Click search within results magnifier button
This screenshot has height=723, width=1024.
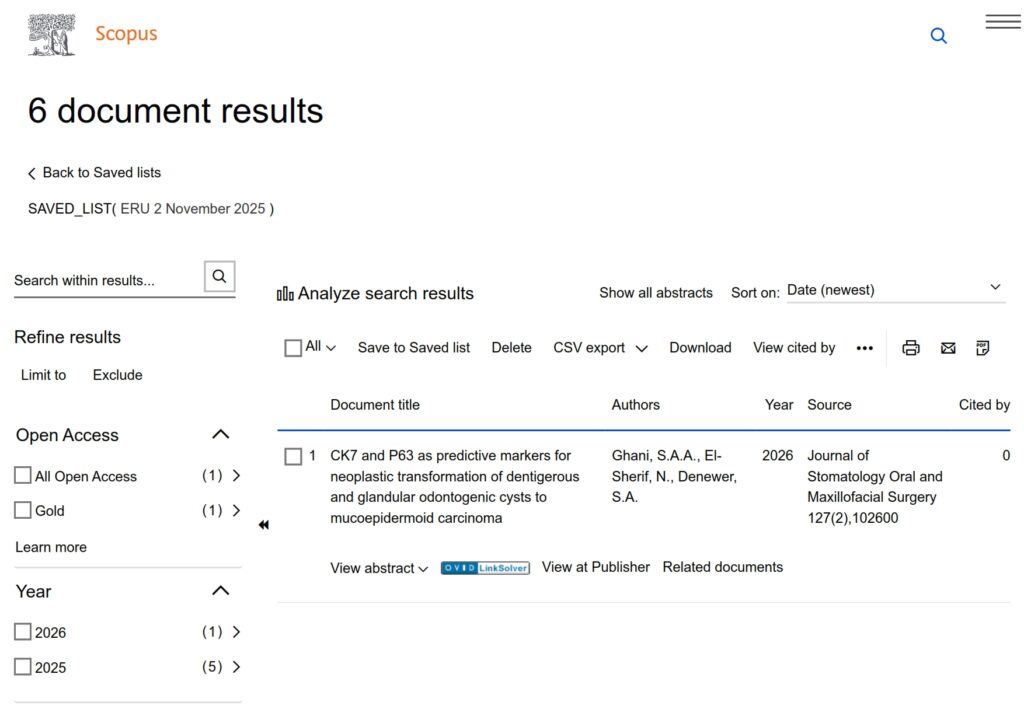click(x=220, y=277)
